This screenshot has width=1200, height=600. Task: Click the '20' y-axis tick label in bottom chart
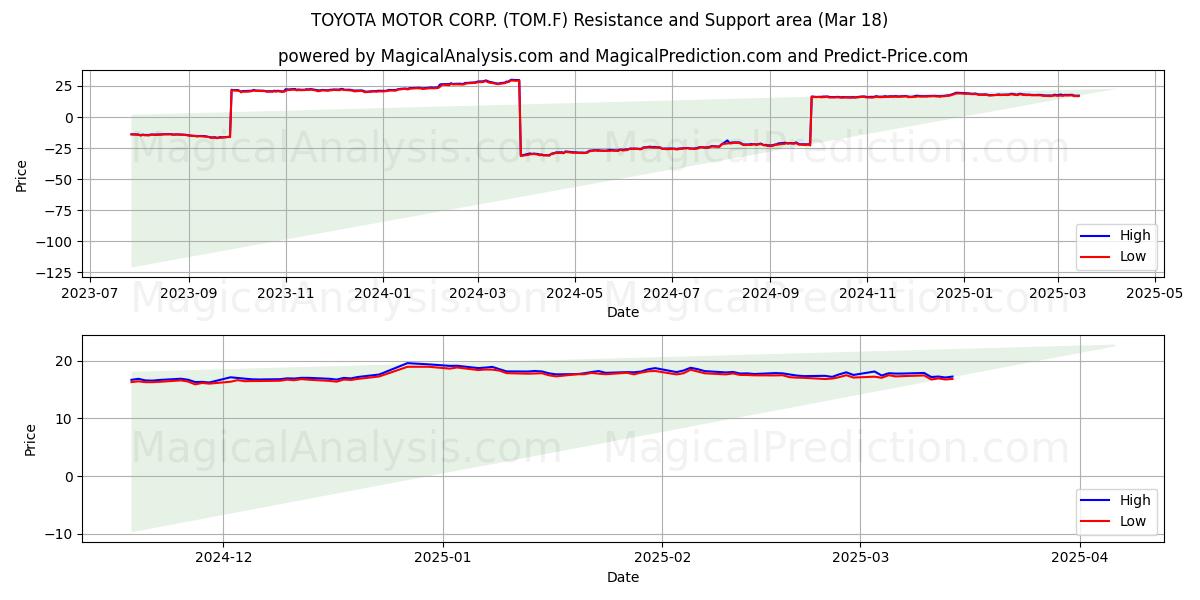point(66,362)
